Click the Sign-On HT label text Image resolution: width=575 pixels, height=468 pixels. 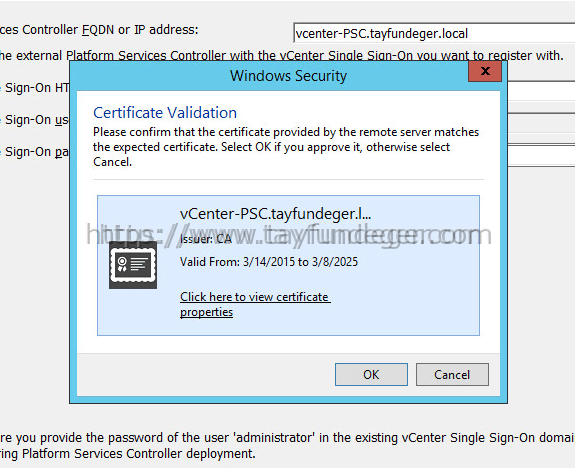[35, 88]
